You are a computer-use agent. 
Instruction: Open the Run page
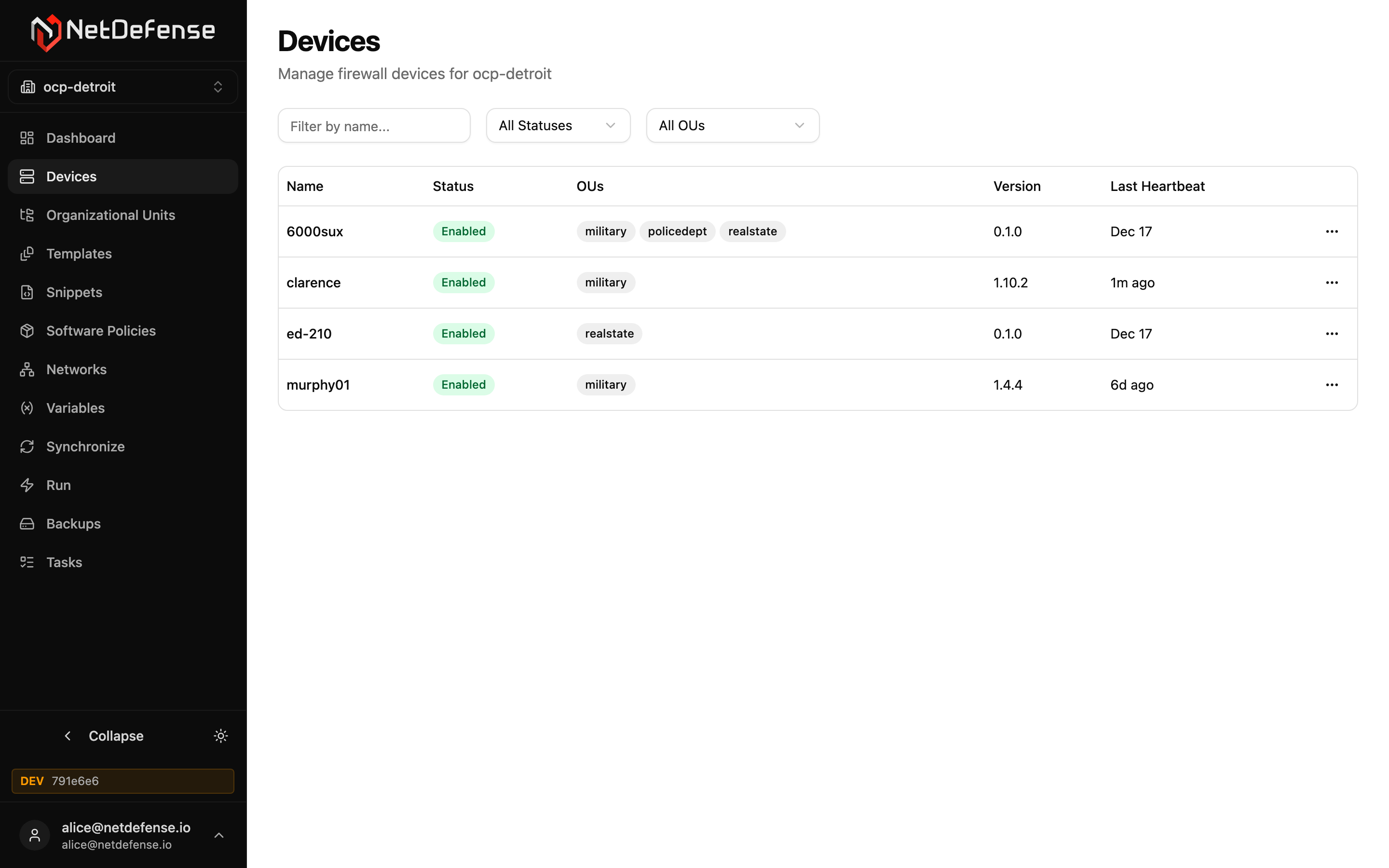click(123, 485)
